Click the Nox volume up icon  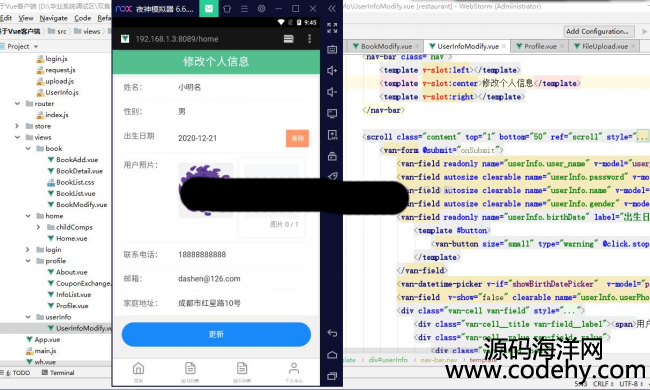[x=332, y=70]
